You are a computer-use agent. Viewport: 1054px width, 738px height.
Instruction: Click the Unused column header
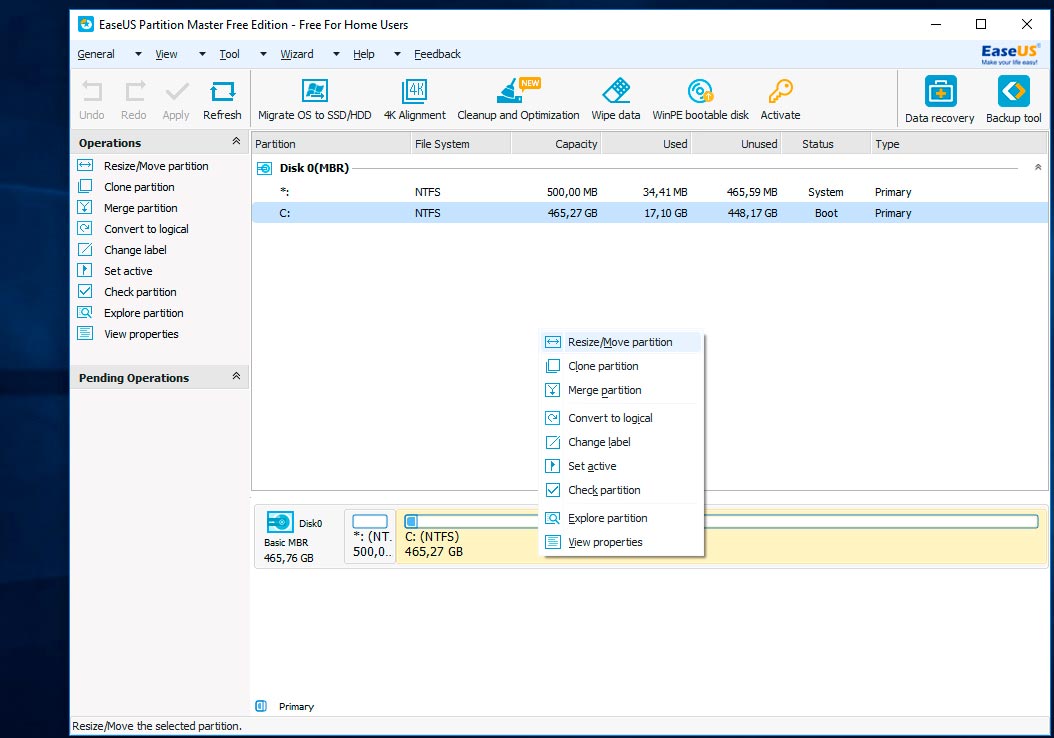point(736,144)
